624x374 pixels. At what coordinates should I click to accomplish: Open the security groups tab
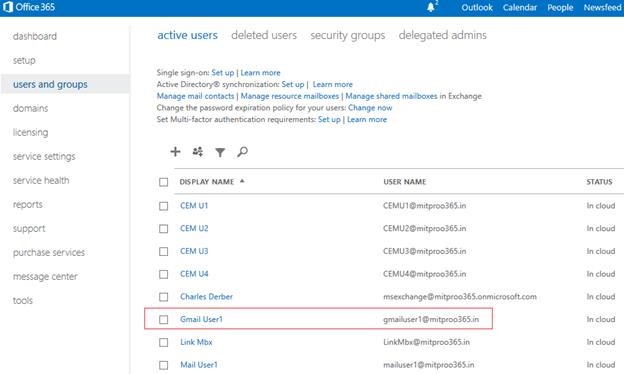(348, 35)
